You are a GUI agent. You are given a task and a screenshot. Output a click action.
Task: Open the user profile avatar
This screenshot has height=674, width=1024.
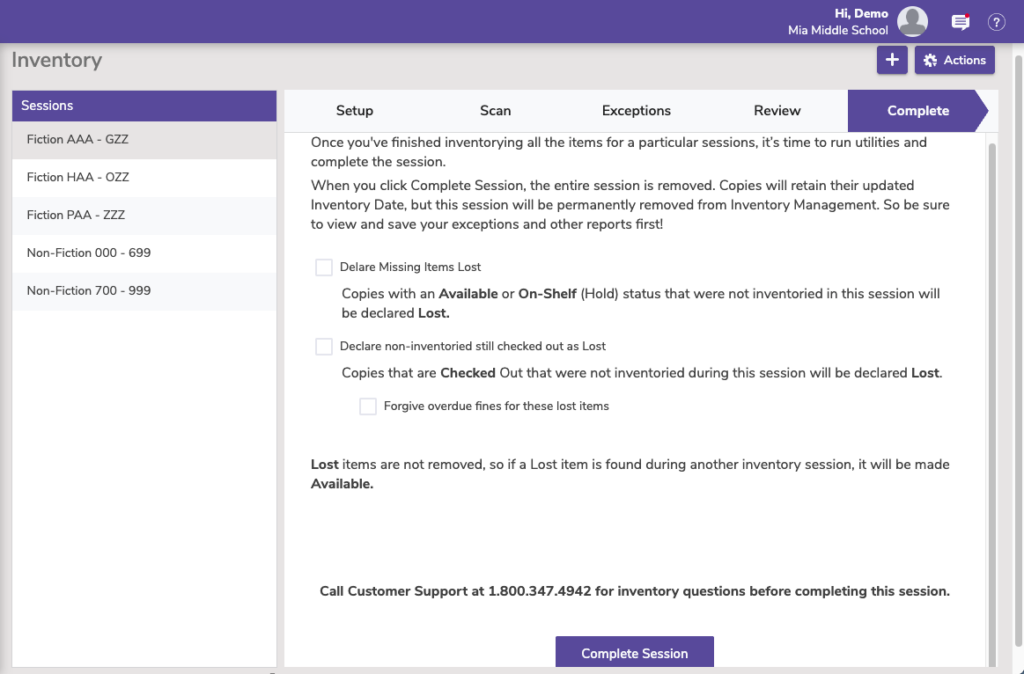tap(912, 22)
